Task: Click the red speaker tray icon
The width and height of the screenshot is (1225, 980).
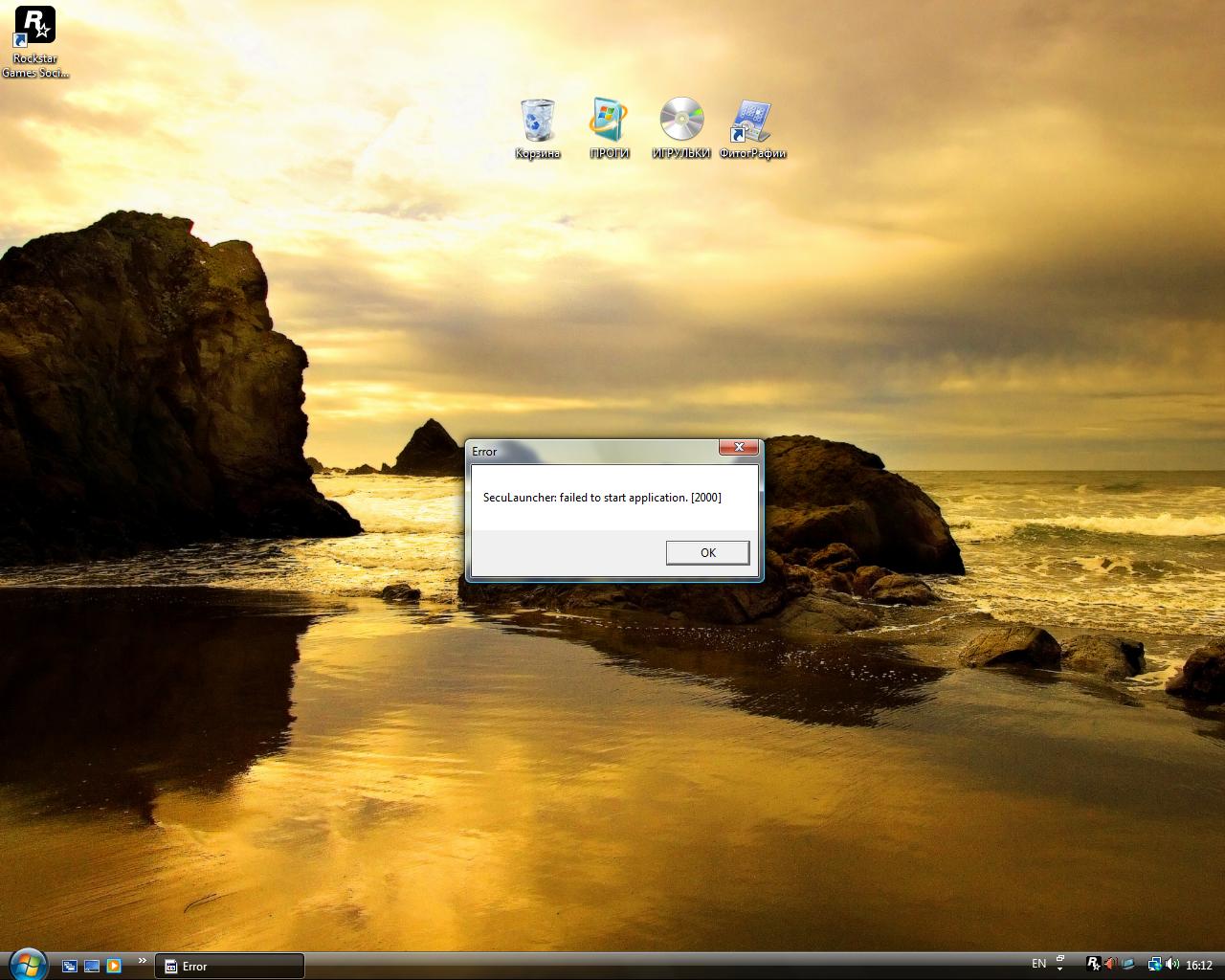Action: click(x=1110, y=964)
